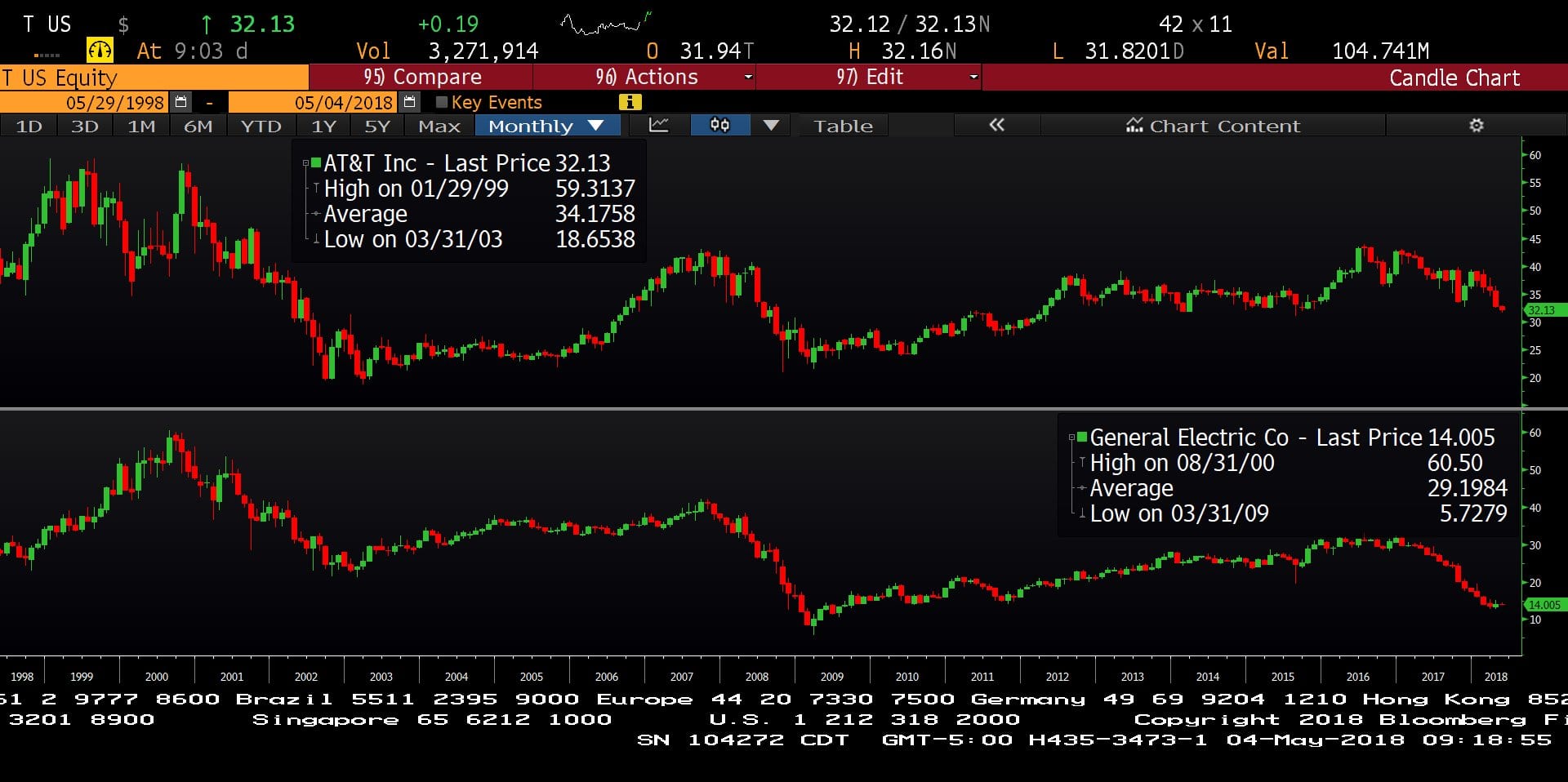Click the green 32.13 price axis tag

pos(1543,310)
